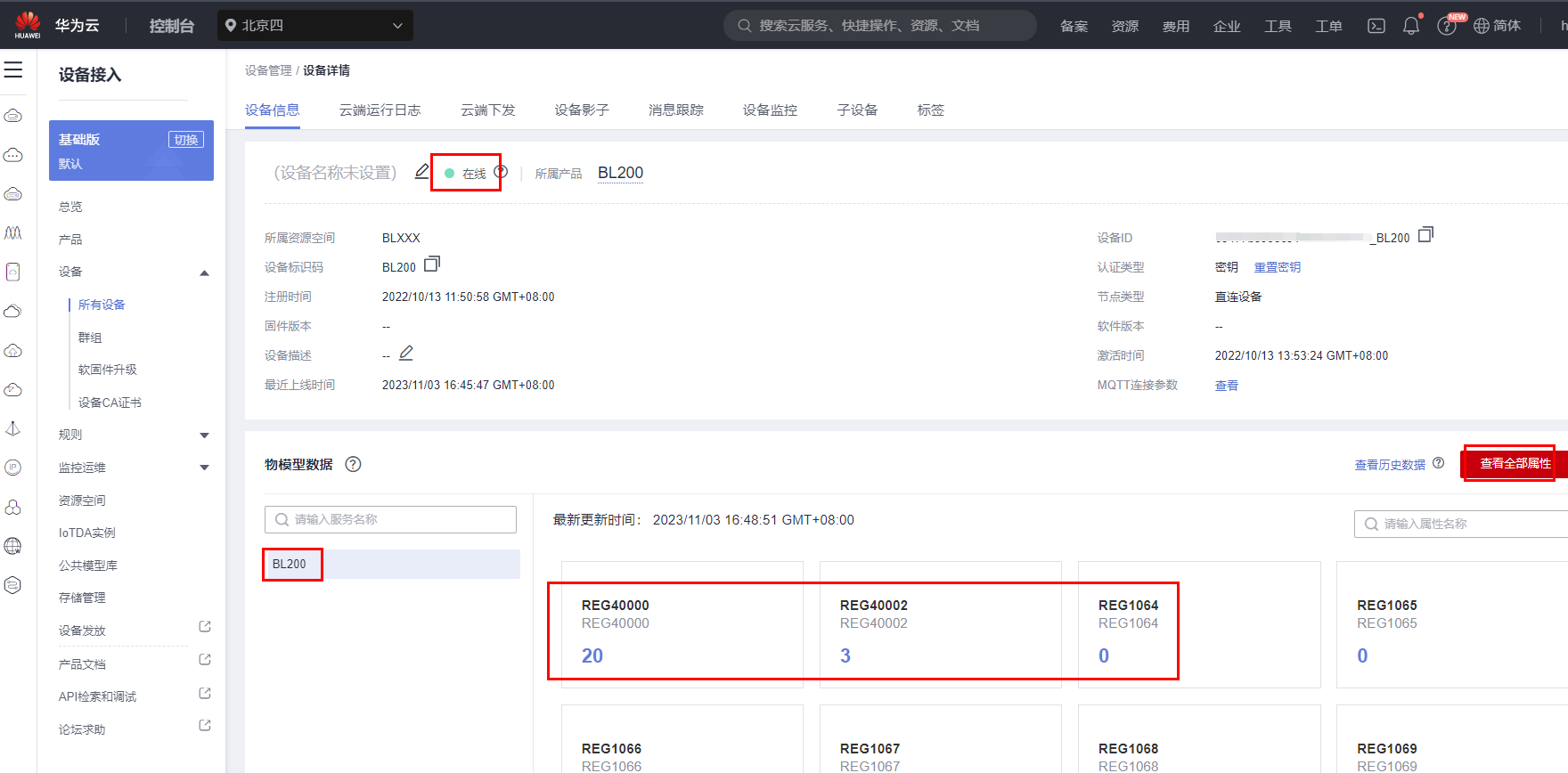View MQTT连接参数 via 查看 link
Viewport: 1568px width, 773px height.
coord(1227,386)
